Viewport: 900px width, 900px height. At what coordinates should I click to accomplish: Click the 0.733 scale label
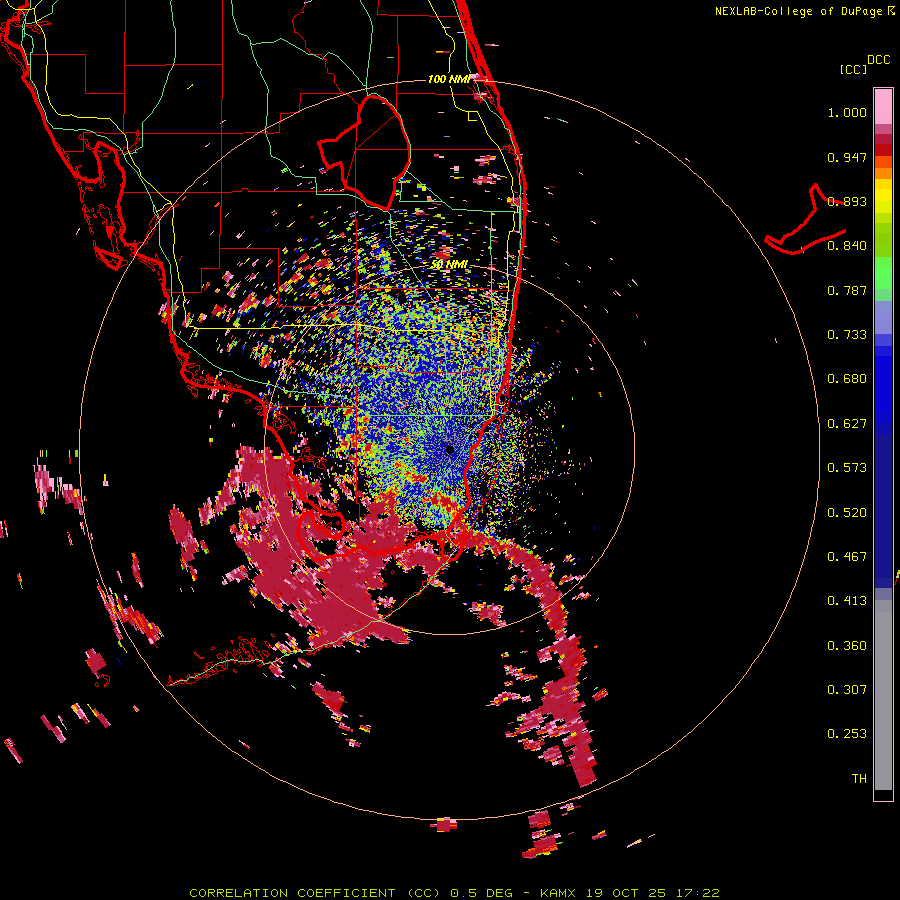[847, 335]
